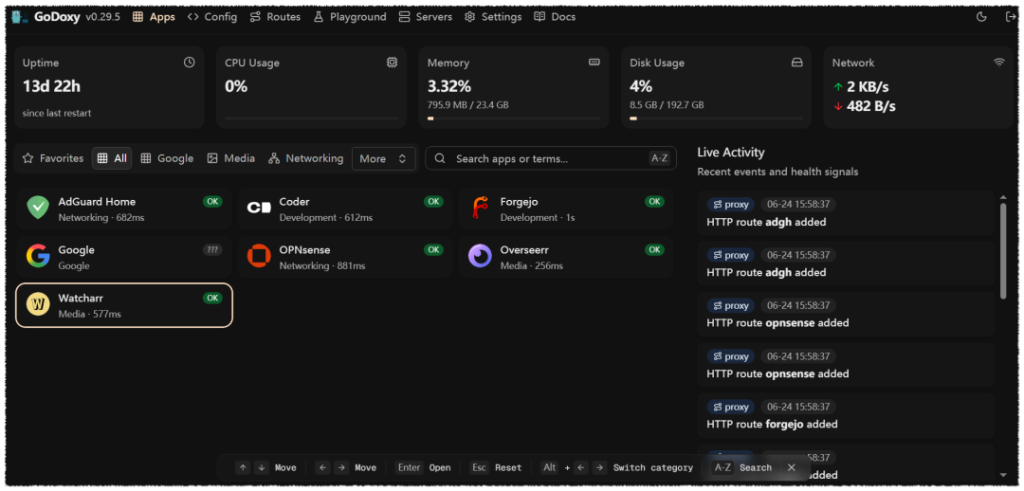Click the Network wifi icon
This screenshot has height=491, width=1024.
click(x=999, y=63)
